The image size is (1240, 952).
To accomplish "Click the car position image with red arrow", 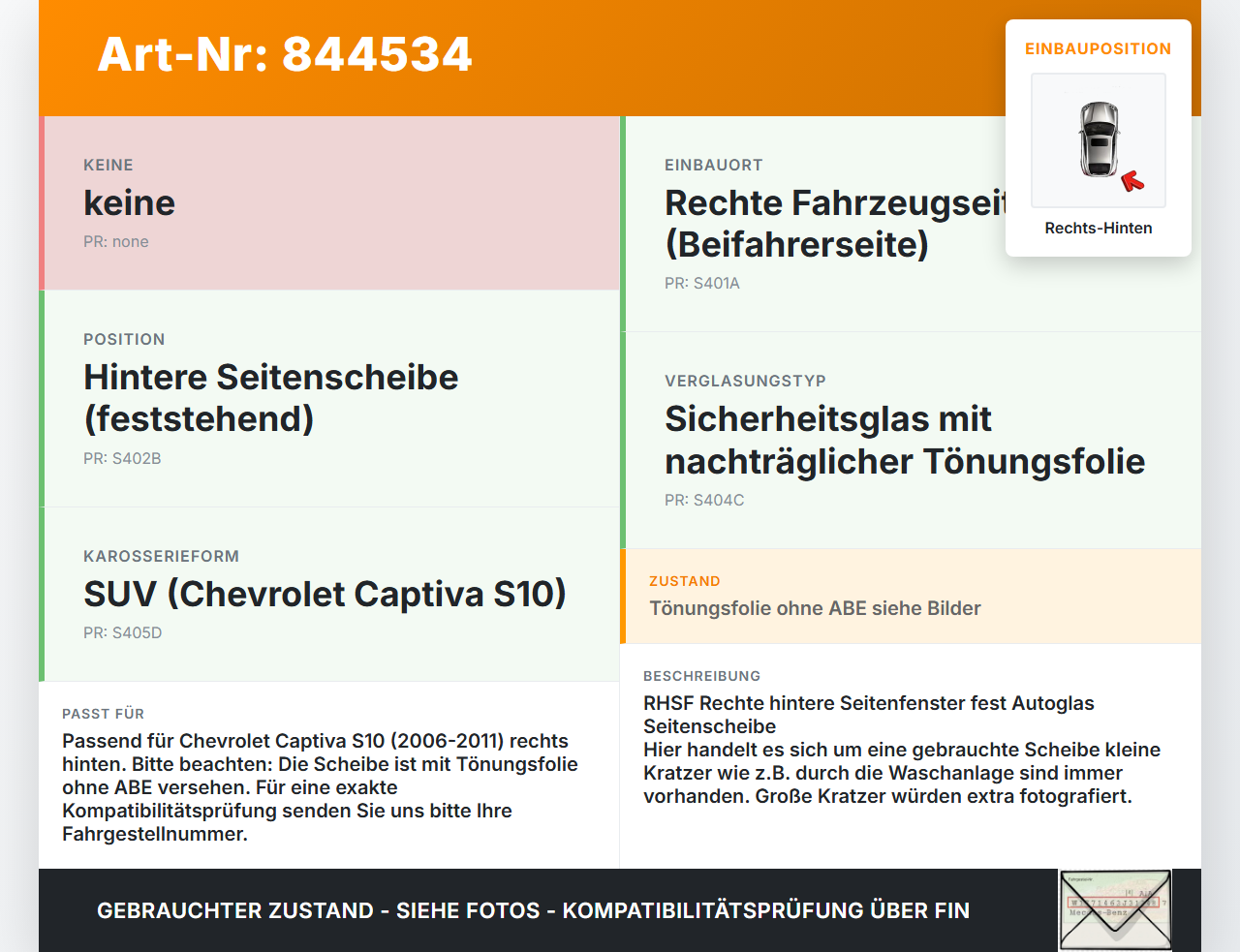I will [1099, 140].
